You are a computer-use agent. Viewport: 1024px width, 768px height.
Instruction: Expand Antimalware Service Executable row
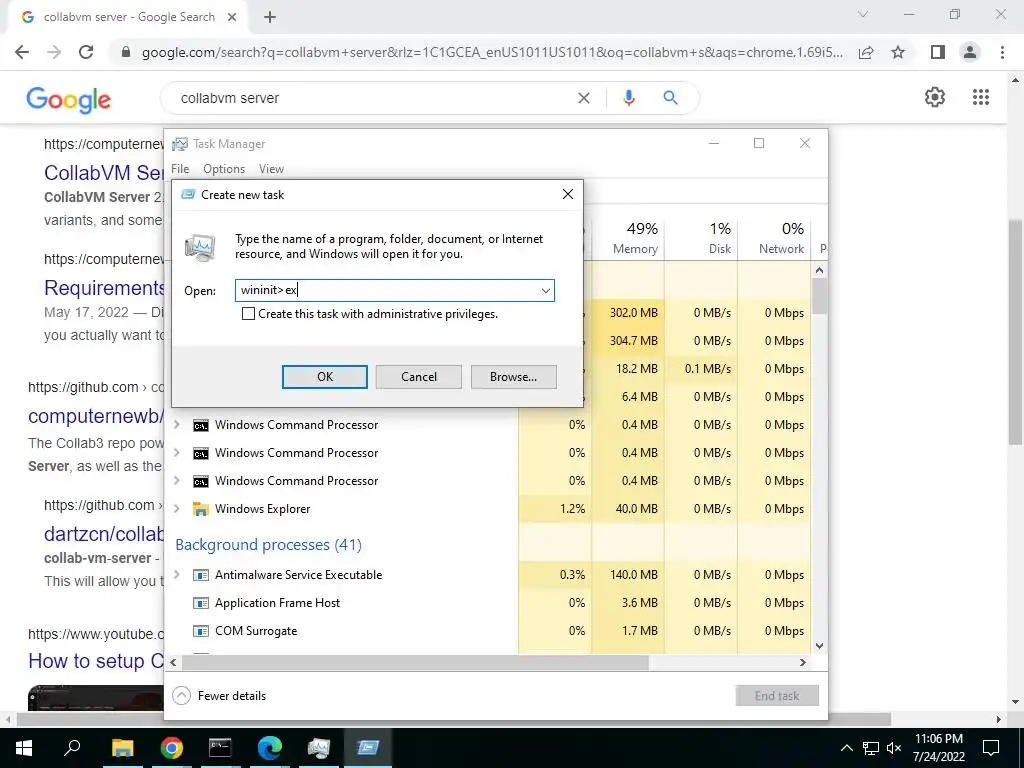point(176,575)
